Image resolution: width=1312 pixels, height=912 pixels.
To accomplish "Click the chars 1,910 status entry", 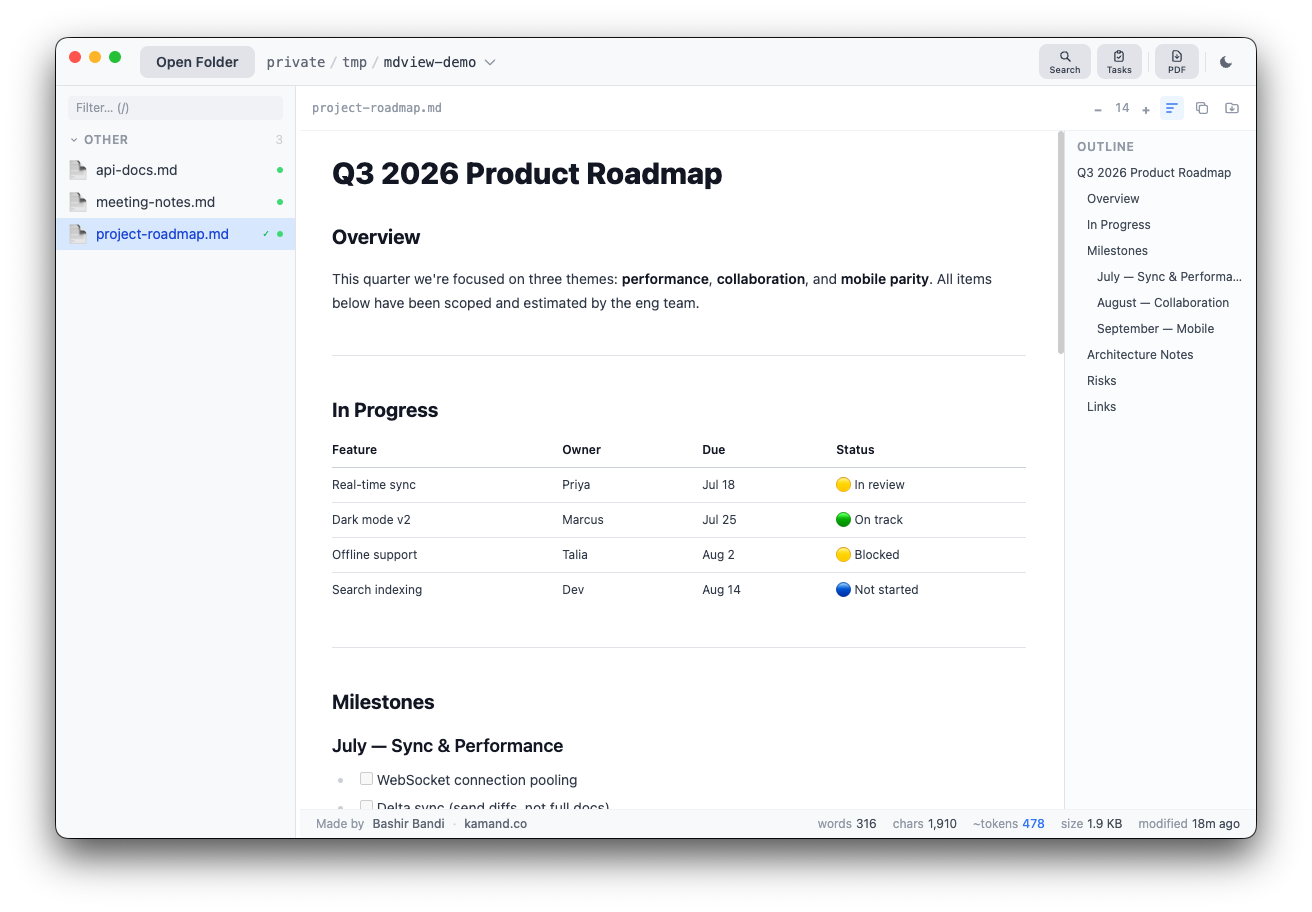I will (925, 824).
